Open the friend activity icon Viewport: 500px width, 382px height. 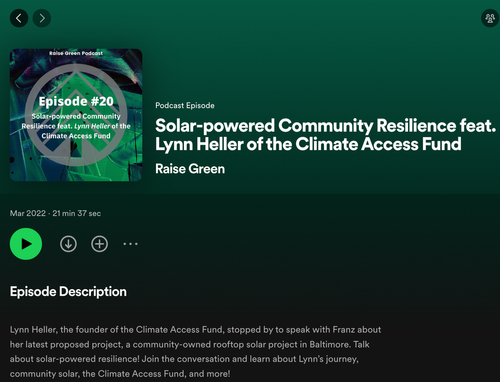490,18
